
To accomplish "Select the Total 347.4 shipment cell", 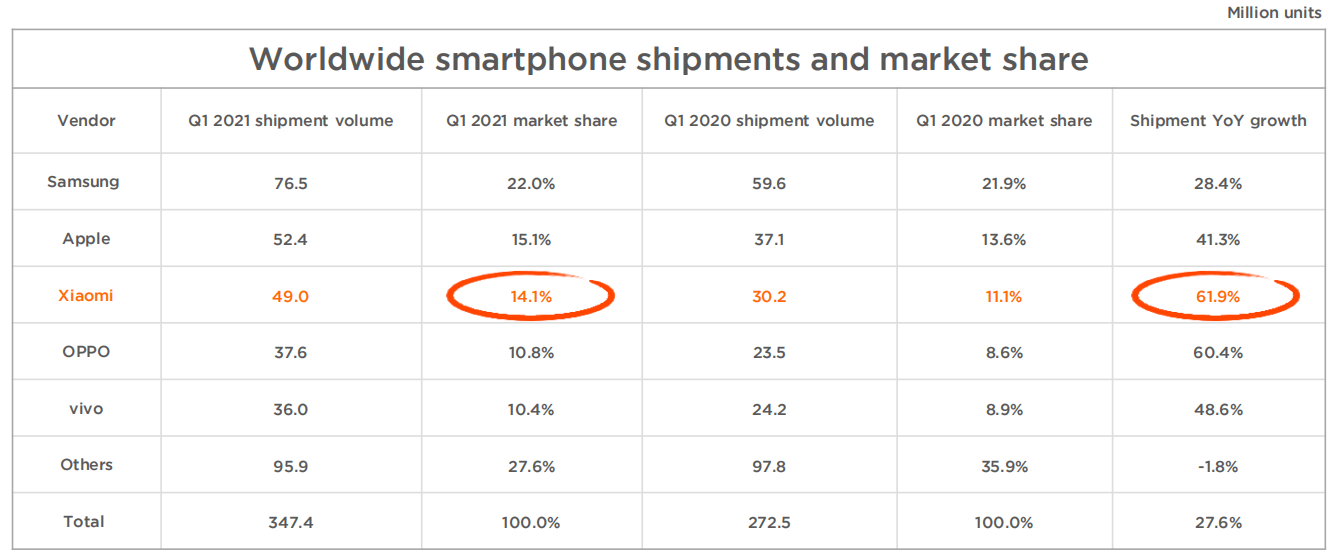I will pyautogui.click(x=290, y=523).
